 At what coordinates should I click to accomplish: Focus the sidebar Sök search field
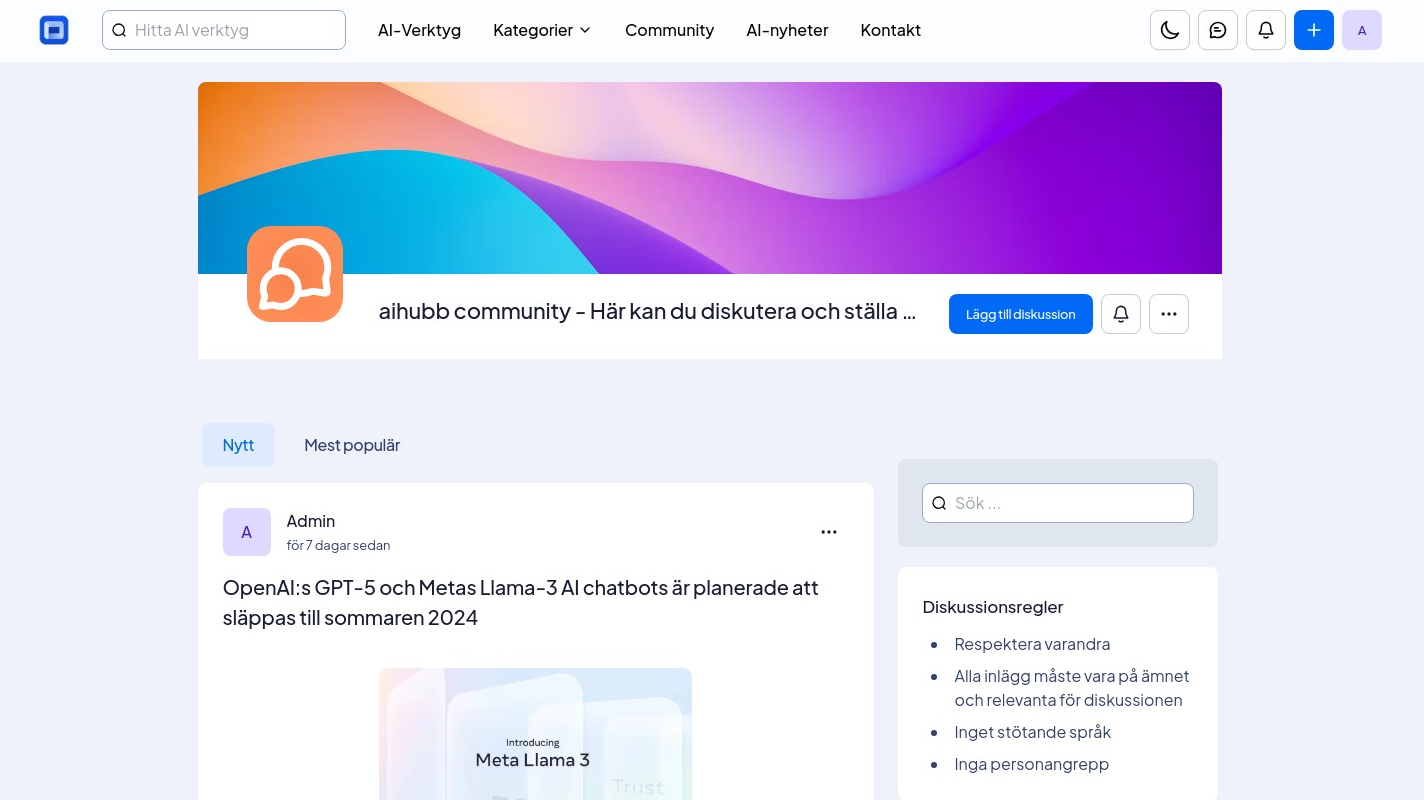[1058, 503]
